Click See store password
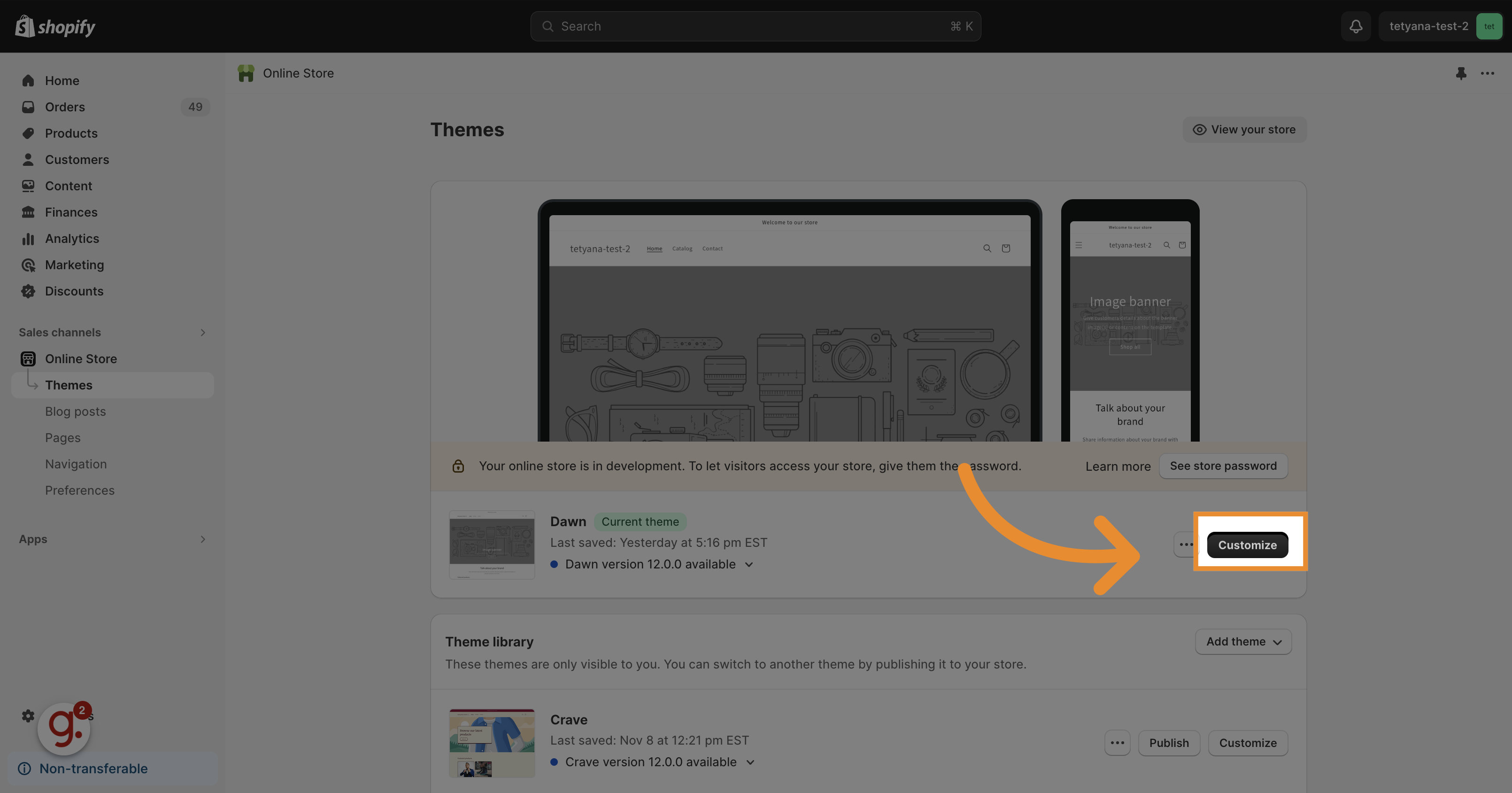This screenshot has width=1512, height=793. click(x=1223, y=466)
